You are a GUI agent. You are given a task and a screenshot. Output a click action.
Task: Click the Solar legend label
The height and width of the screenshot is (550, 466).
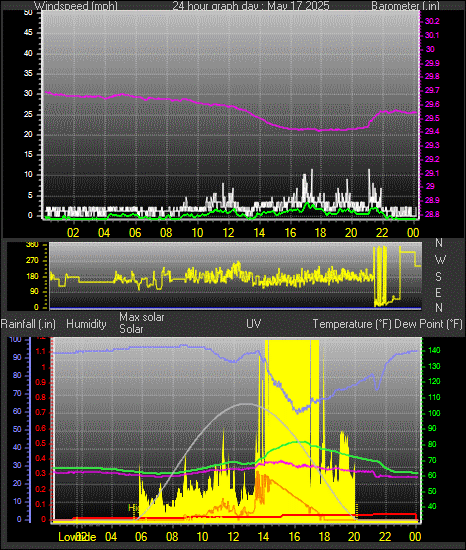click(x=131, y=329)
